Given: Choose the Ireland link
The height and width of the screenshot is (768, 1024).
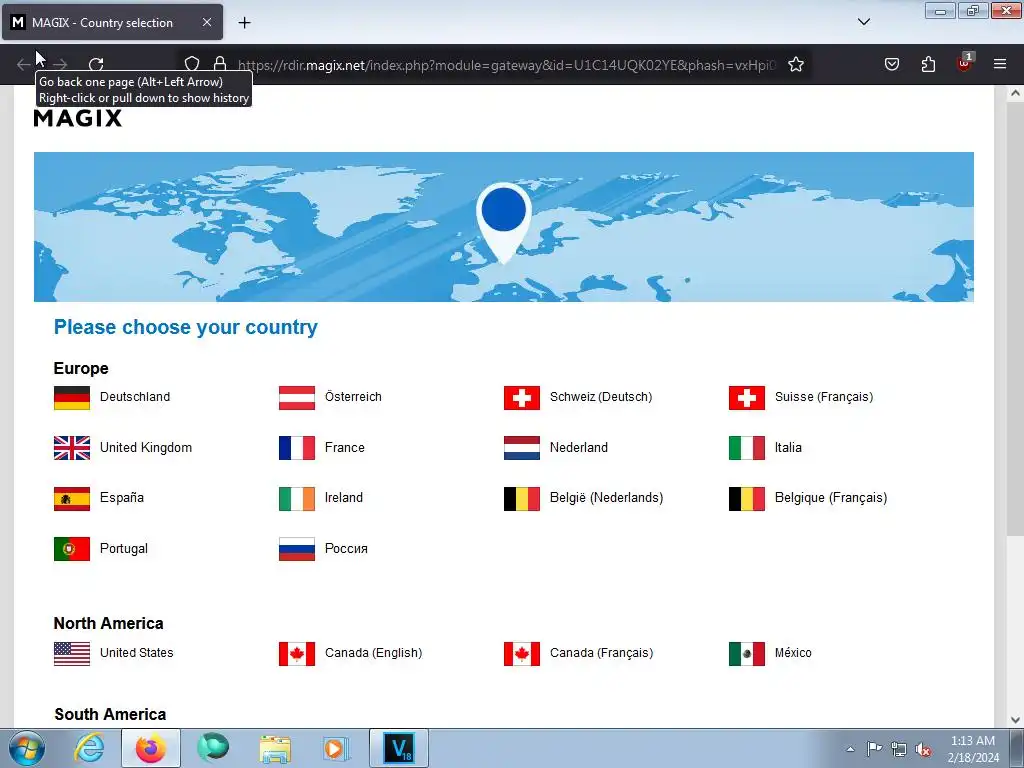Looking at the screenshot, I should tap(344, 498).
